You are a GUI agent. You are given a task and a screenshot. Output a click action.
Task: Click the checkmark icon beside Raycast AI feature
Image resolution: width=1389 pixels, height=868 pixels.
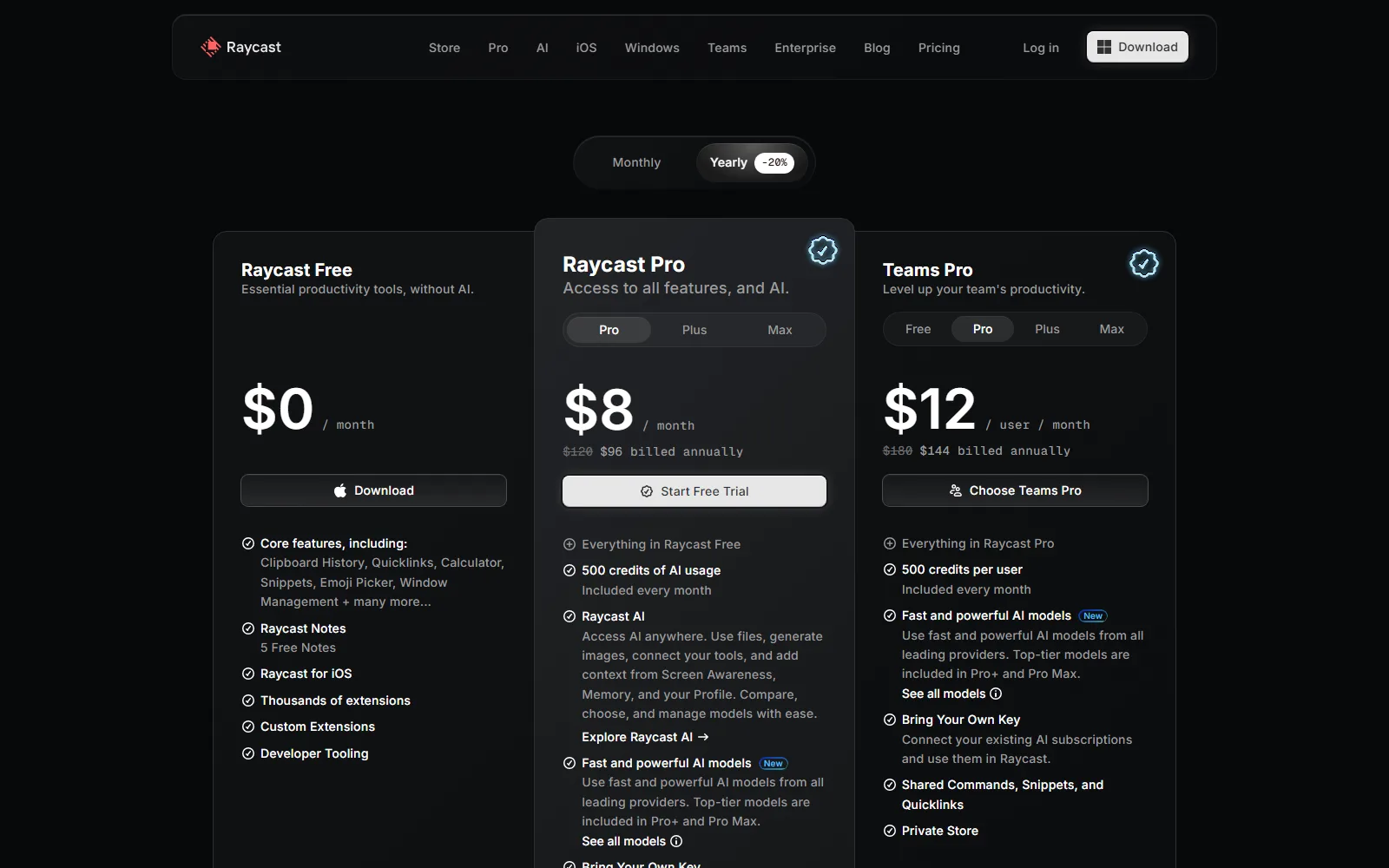click(x=569, y=616)
